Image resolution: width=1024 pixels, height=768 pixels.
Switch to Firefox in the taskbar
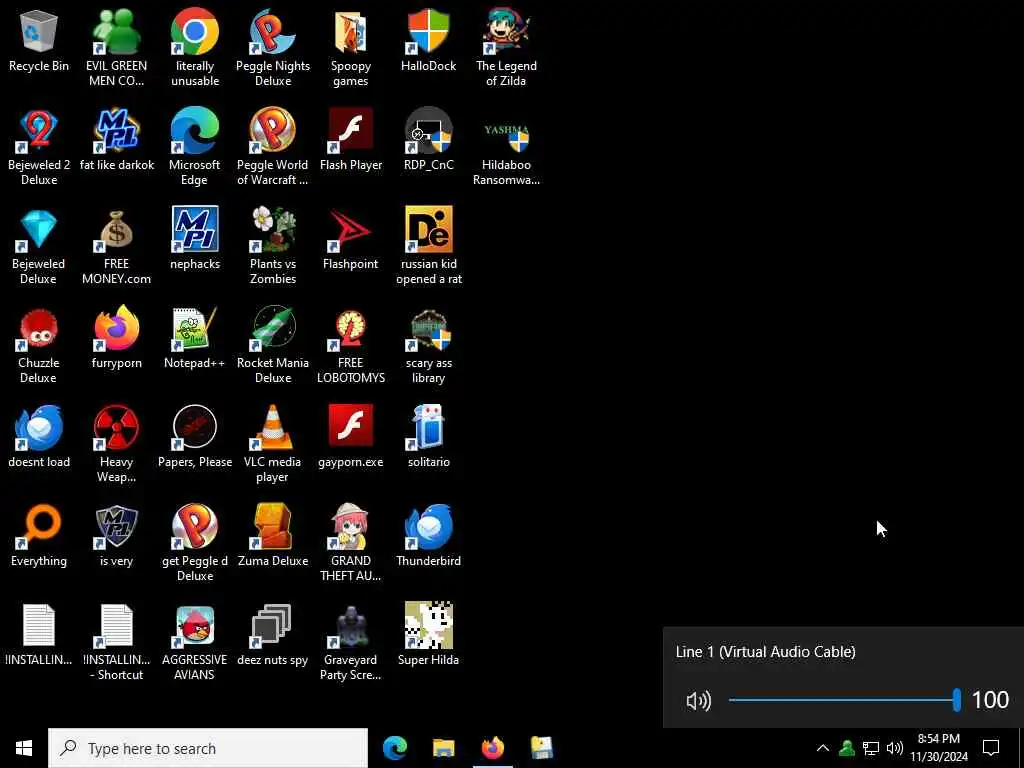click(x=493, y=748)
